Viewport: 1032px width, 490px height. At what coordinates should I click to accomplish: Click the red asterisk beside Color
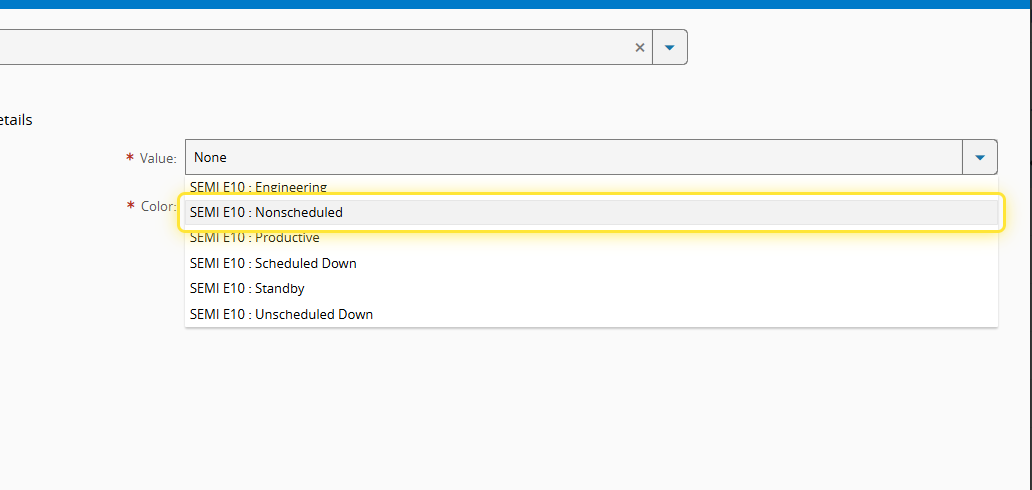point(130,206)
